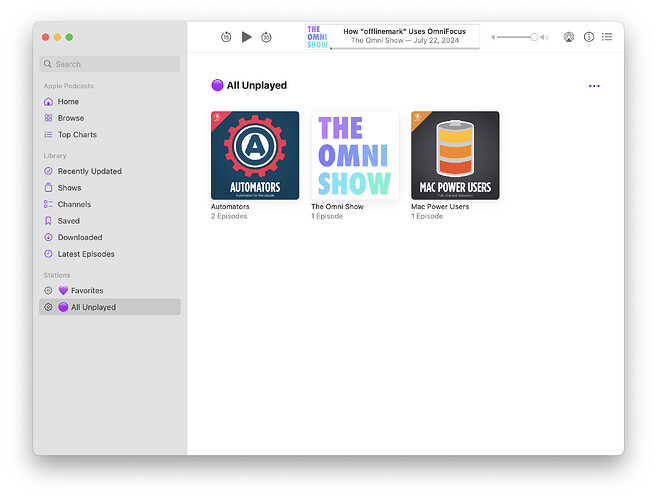View Saved episodes
Screen dimensions: 657x499
pyautogui.click(x=68, y=221)
